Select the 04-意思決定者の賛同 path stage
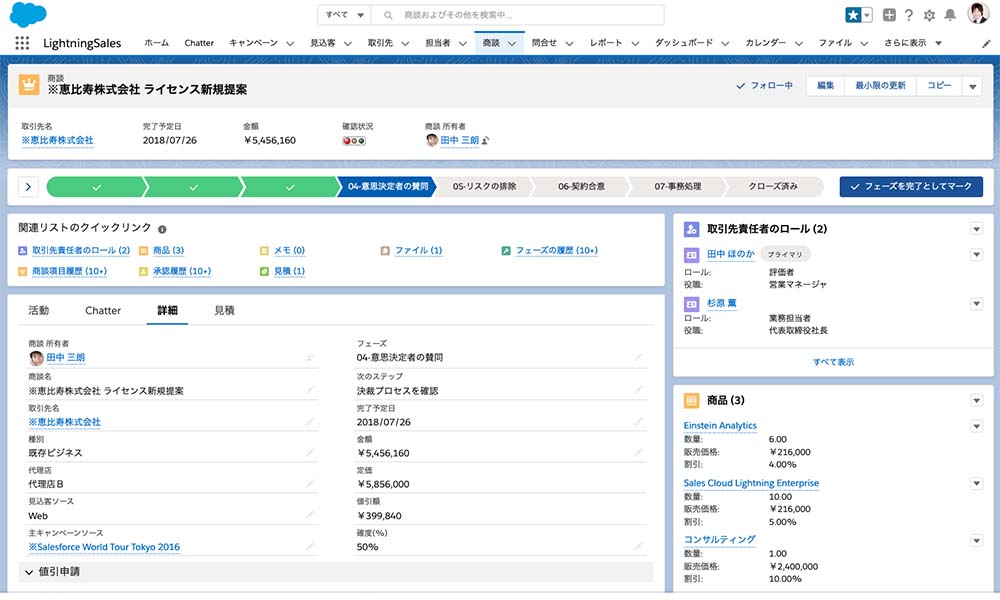 (387, 186)
